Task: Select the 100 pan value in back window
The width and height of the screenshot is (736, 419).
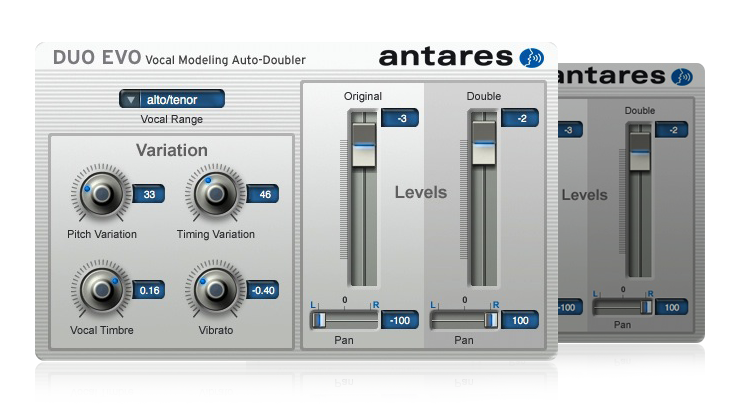Action: tap(672, 307)
